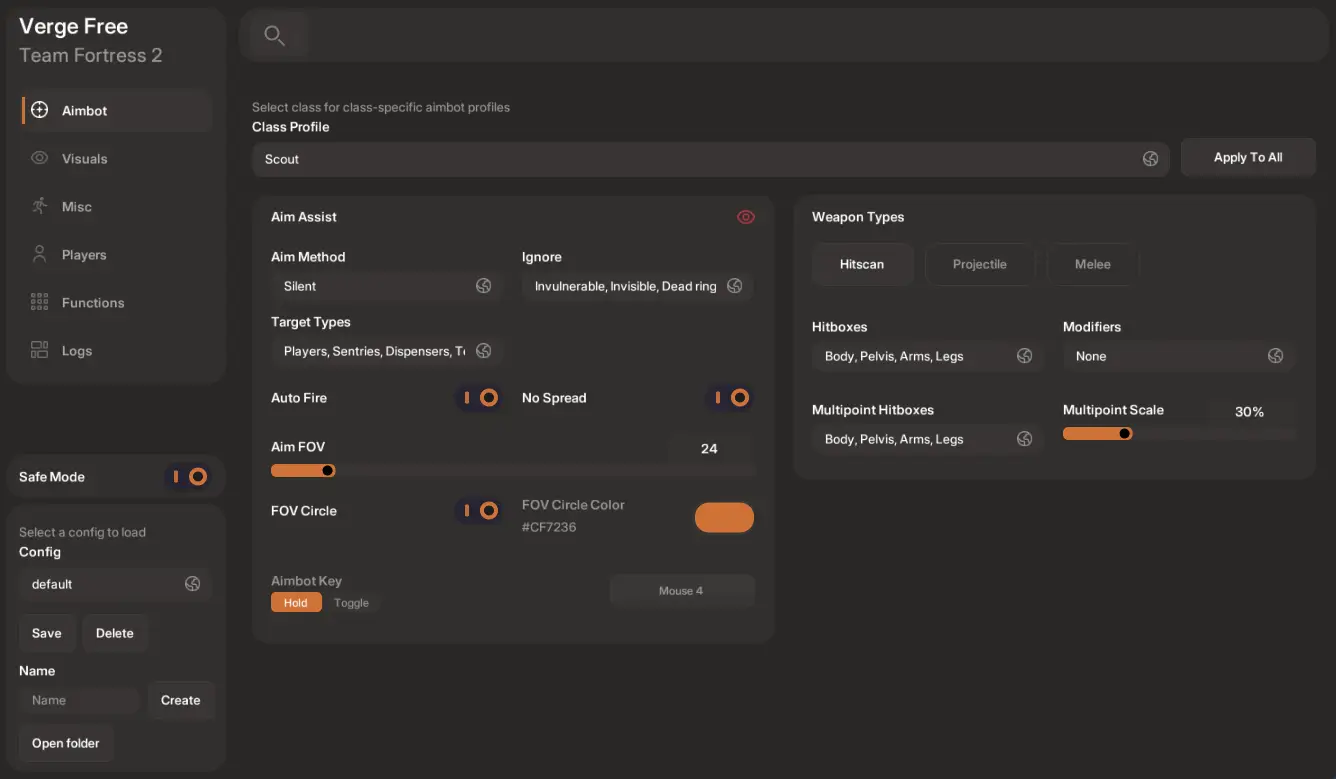Delete the selected config
The height and width of the screenshot is (779, 1336).
[115, 633]
